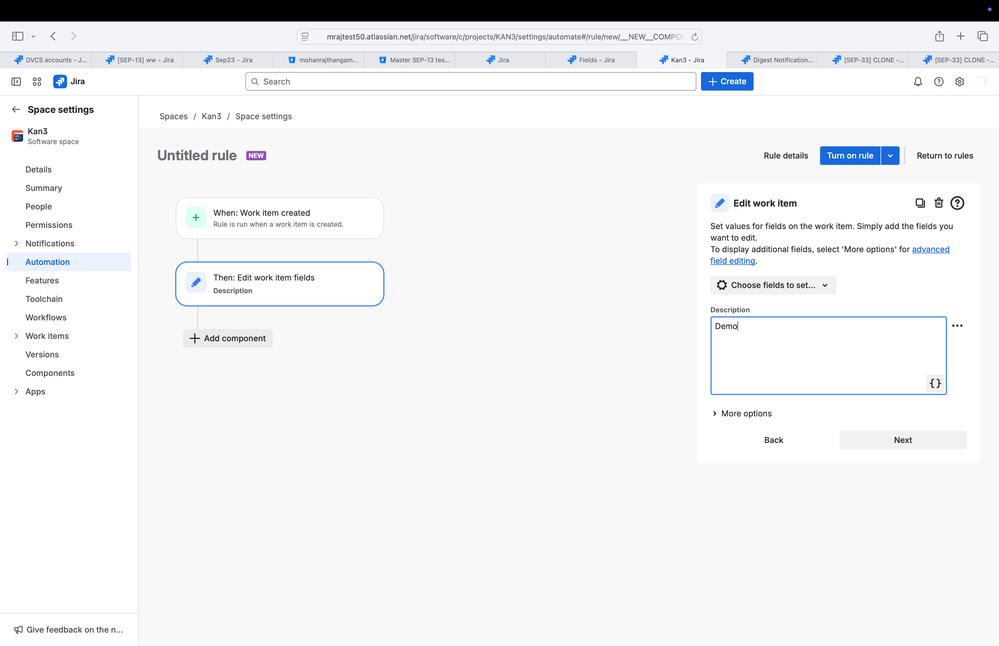Collapse the Jira sidebar toggle icon

pos(16,82)
